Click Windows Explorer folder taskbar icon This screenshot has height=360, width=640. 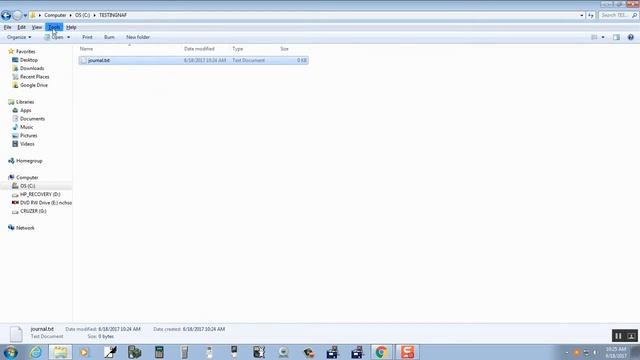[60, 352]
